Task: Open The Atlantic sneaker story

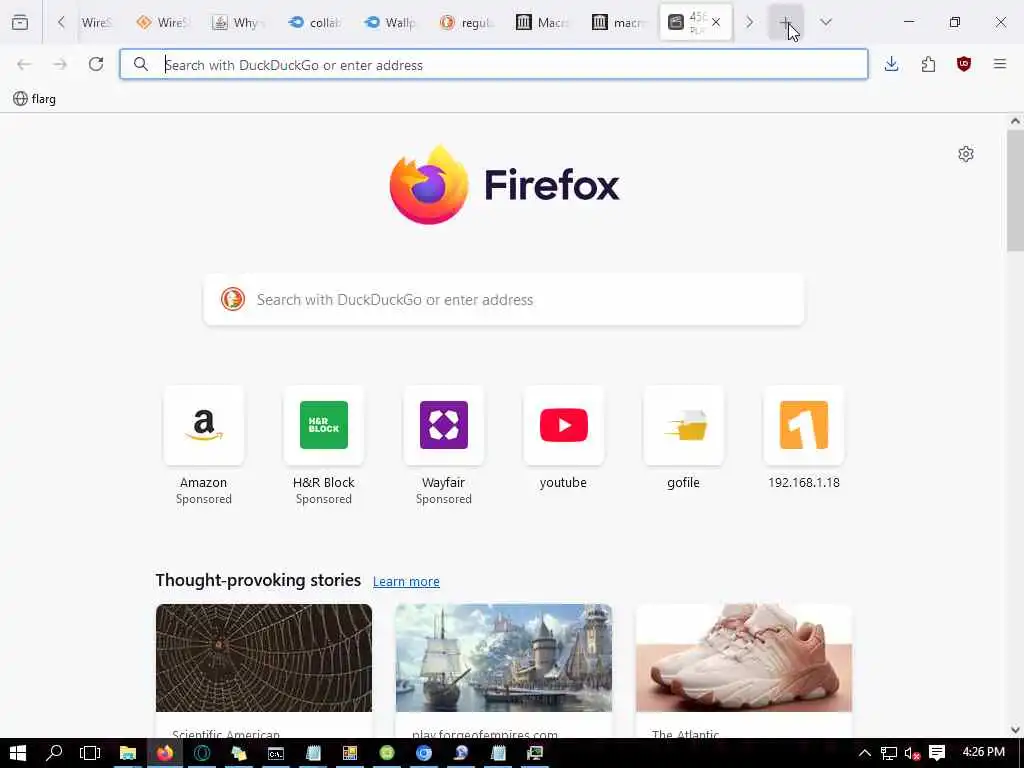Action: 744,671
